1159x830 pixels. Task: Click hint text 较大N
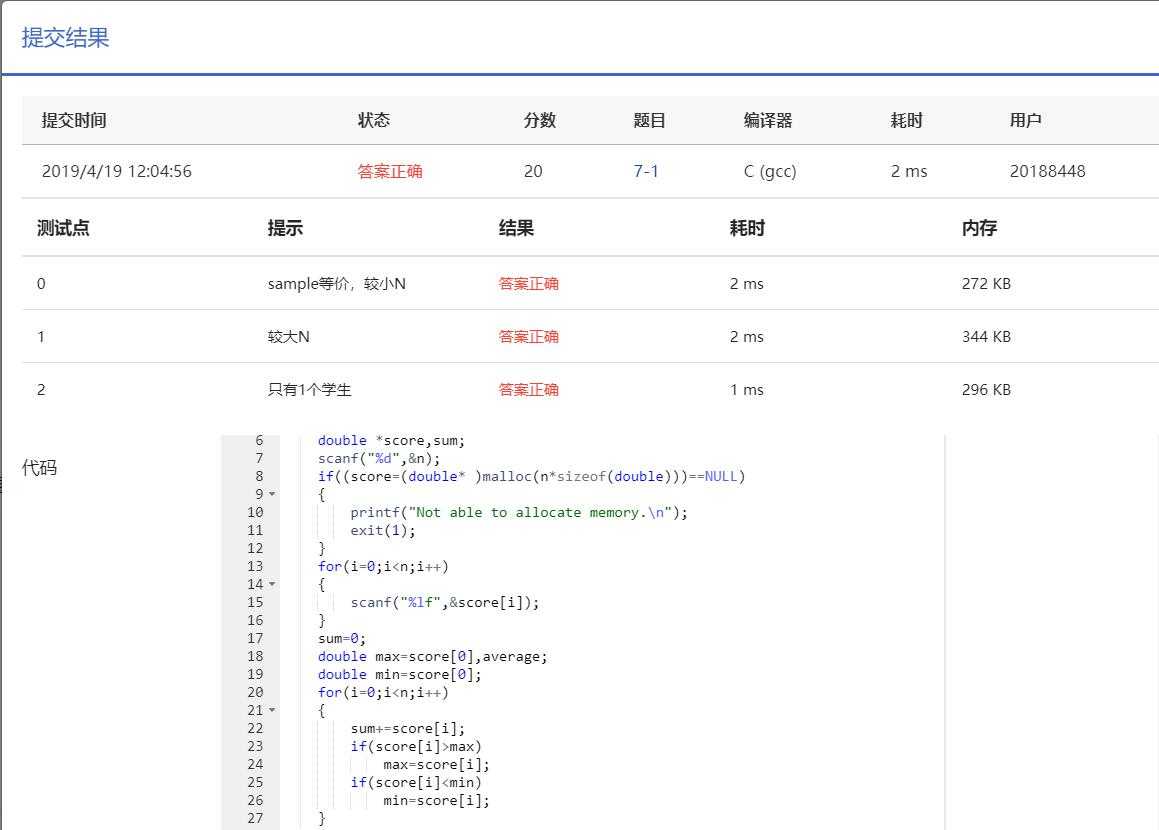288,337
